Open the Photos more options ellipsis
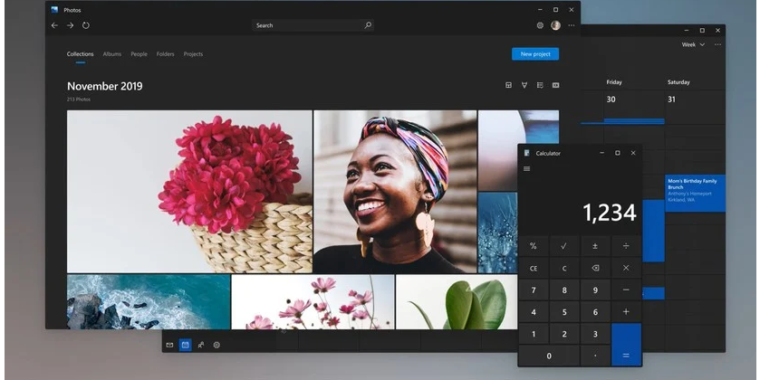Screen dimensions: 760x380 pos(571,25)
